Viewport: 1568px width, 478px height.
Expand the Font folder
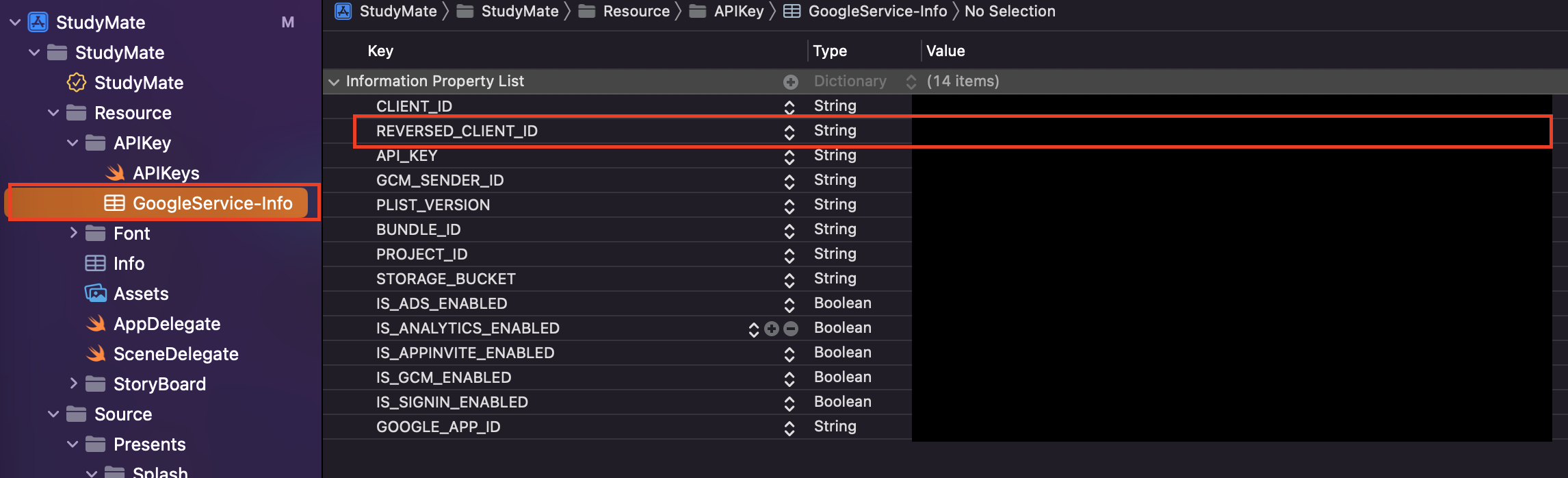73,233
